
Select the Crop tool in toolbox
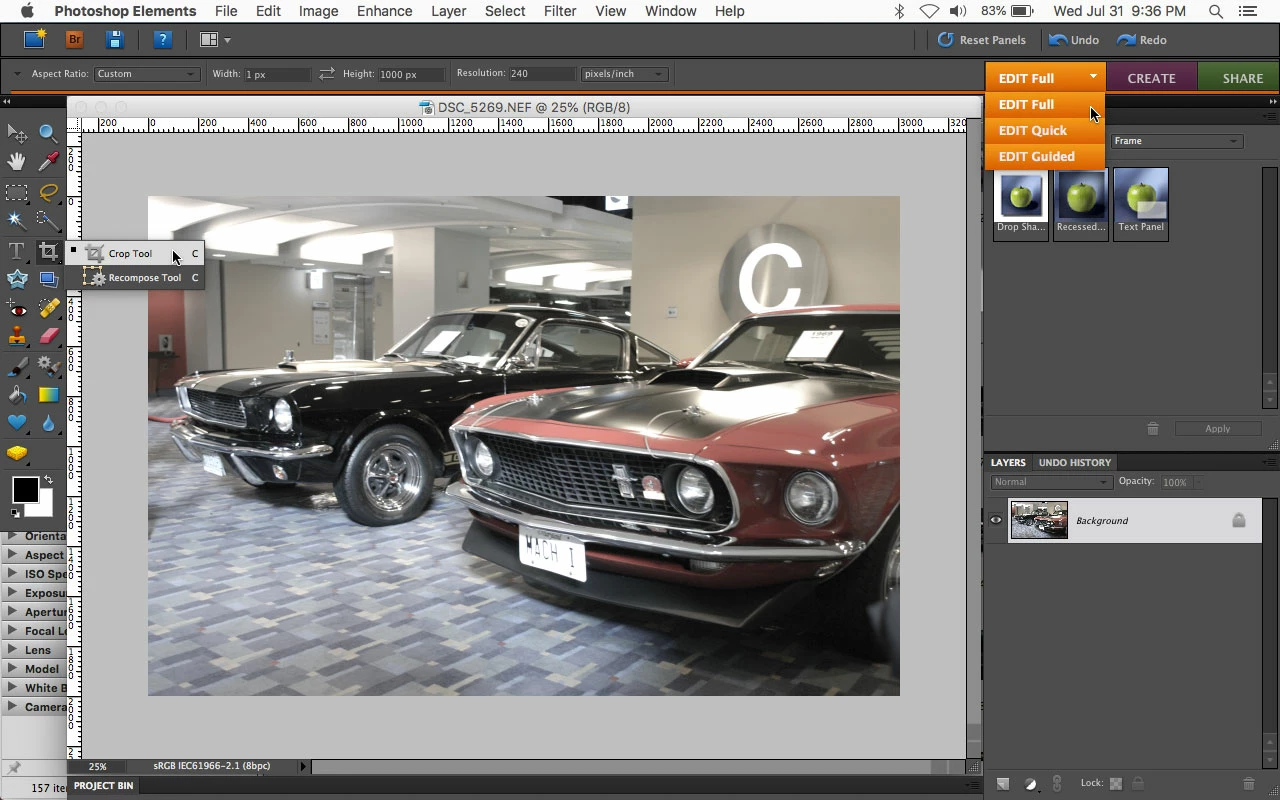(48, 251)
